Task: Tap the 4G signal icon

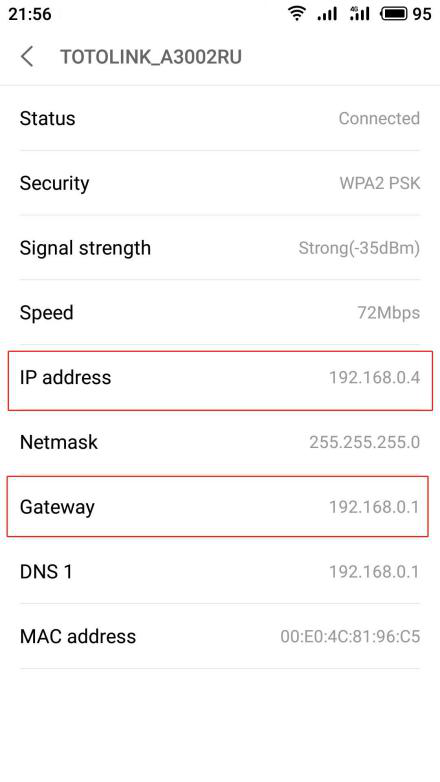Action: click(359, 13)
